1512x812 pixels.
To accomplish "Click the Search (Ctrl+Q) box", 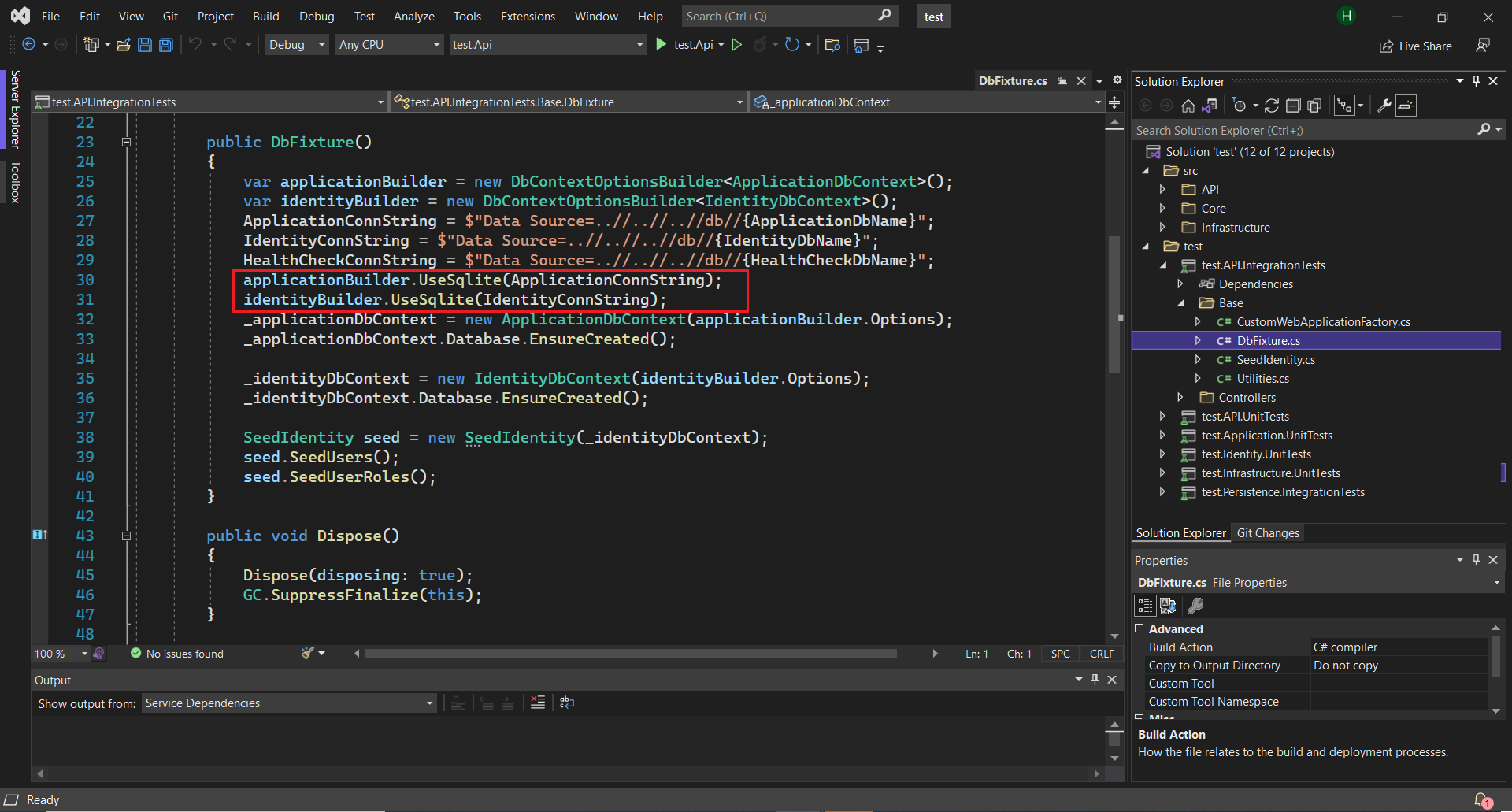I will click(789, 17).
